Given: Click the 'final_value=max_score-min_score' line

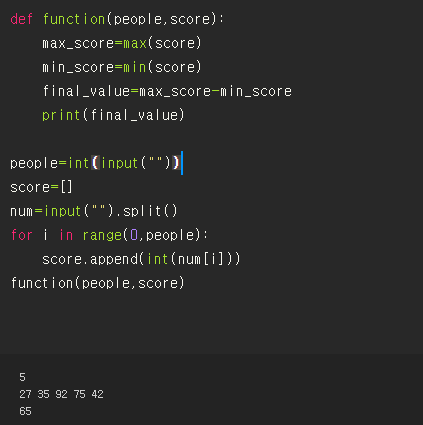Looking at the screenshot, I should click(x=167, y=91).
